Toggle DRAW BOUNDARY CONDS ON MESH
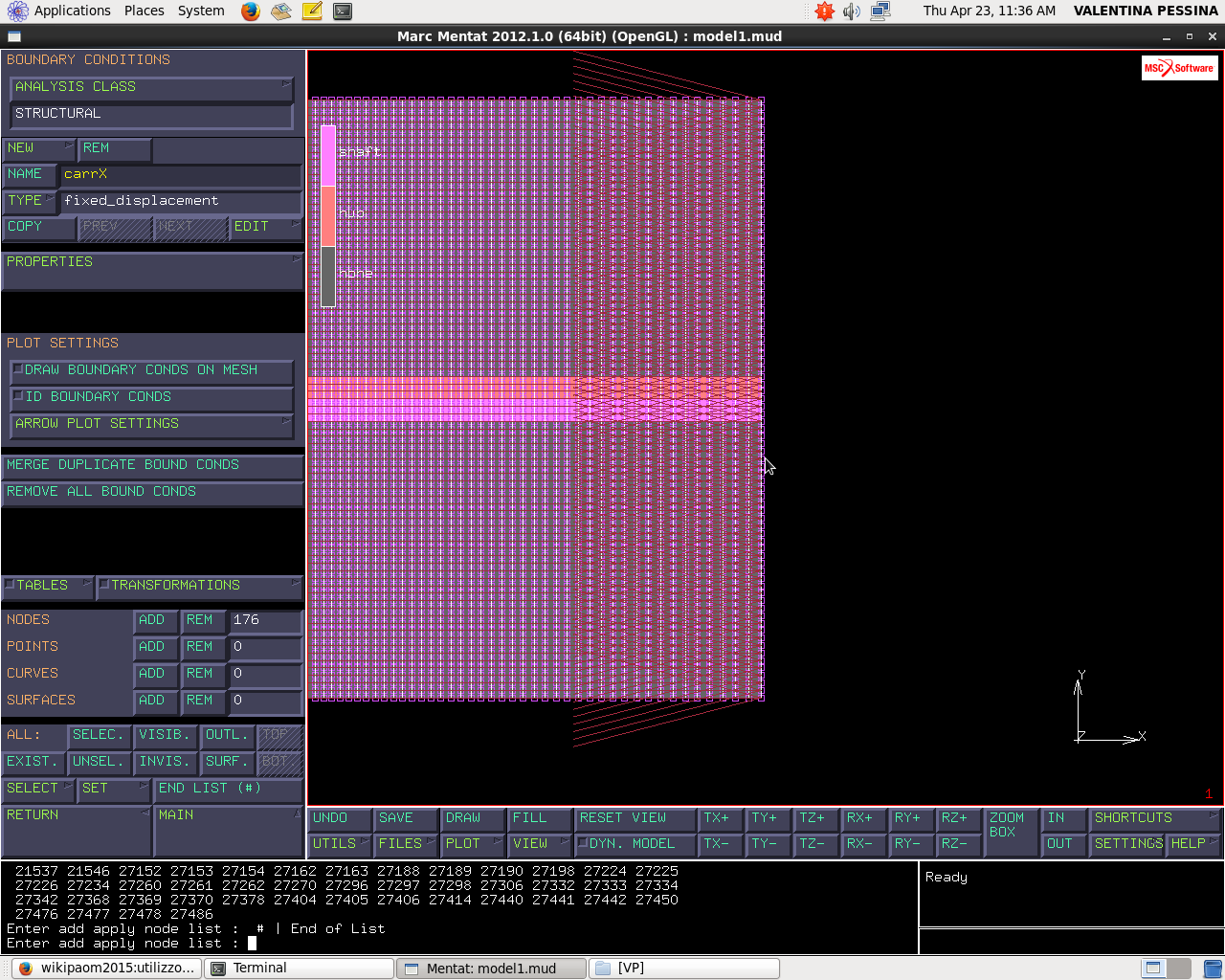This screenshot has height=980, width=1225. pos(151,370)
